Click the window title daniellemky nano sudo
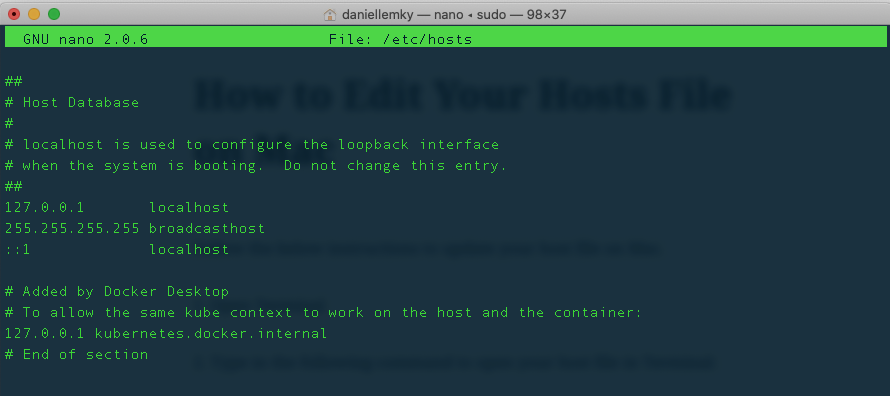 coord(454,15)
